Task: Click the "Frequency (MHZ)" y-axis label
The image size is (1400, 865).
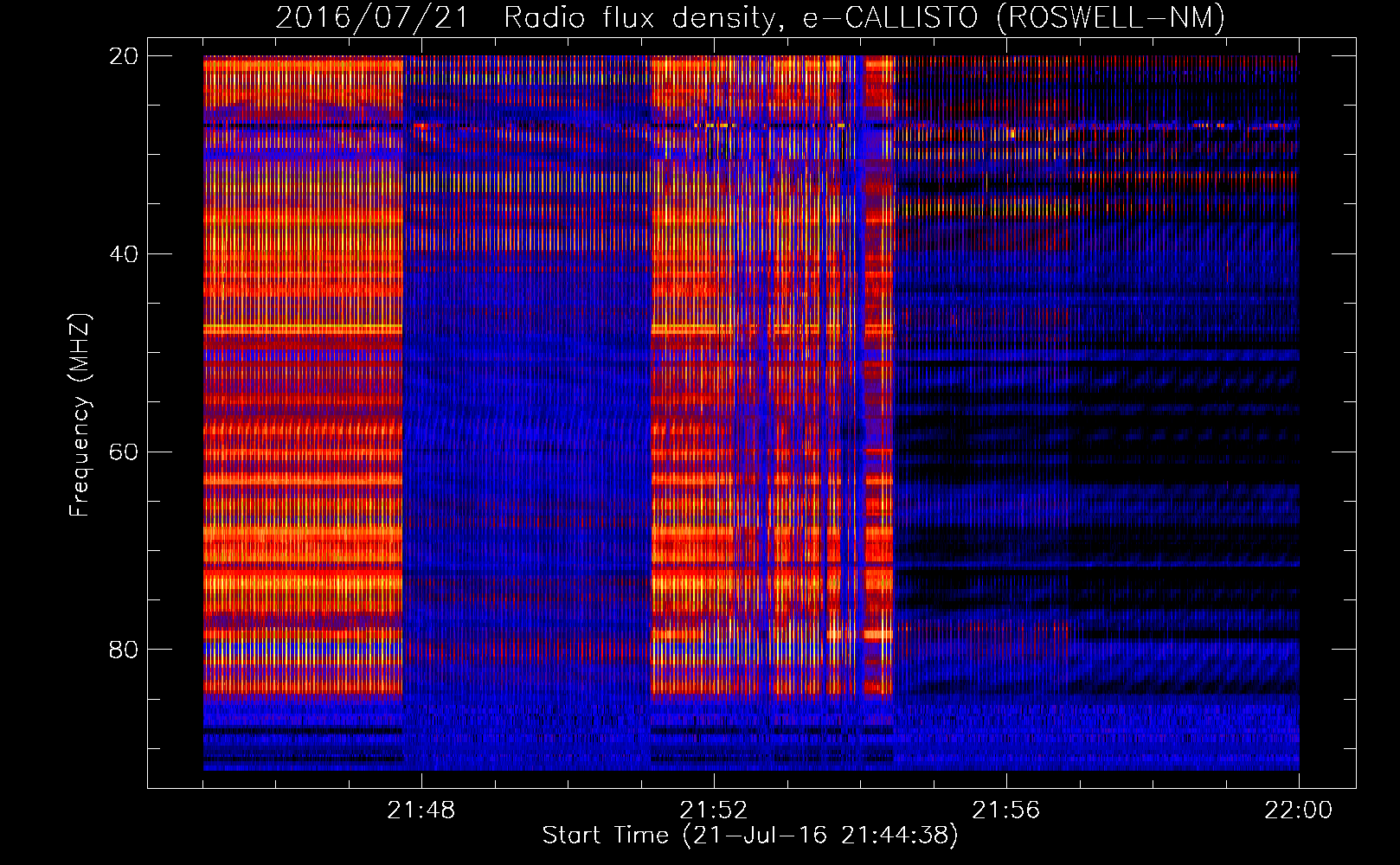Action: [80, 415]
